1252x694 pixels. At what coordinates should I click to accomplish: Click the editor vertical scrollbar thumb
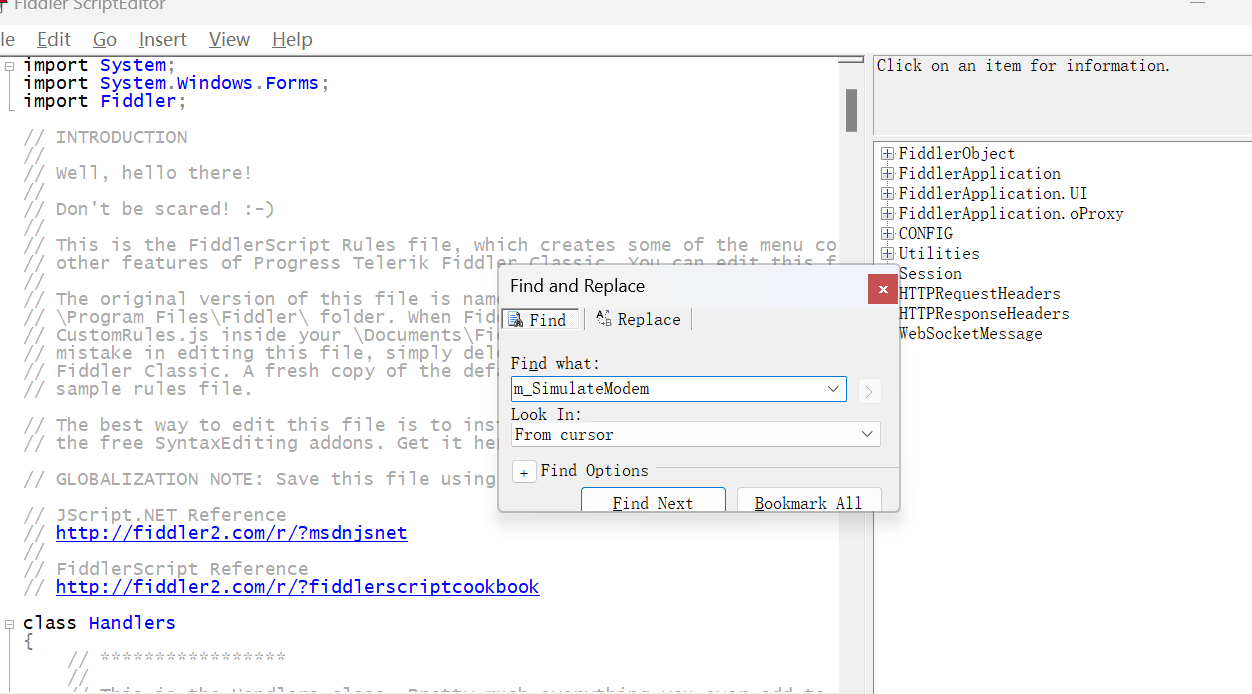pos(851,110)
